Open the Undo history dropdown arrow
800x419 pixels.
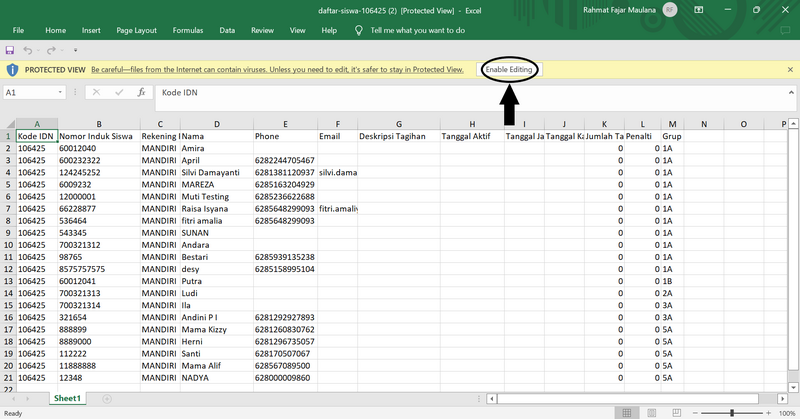(38, 50)
